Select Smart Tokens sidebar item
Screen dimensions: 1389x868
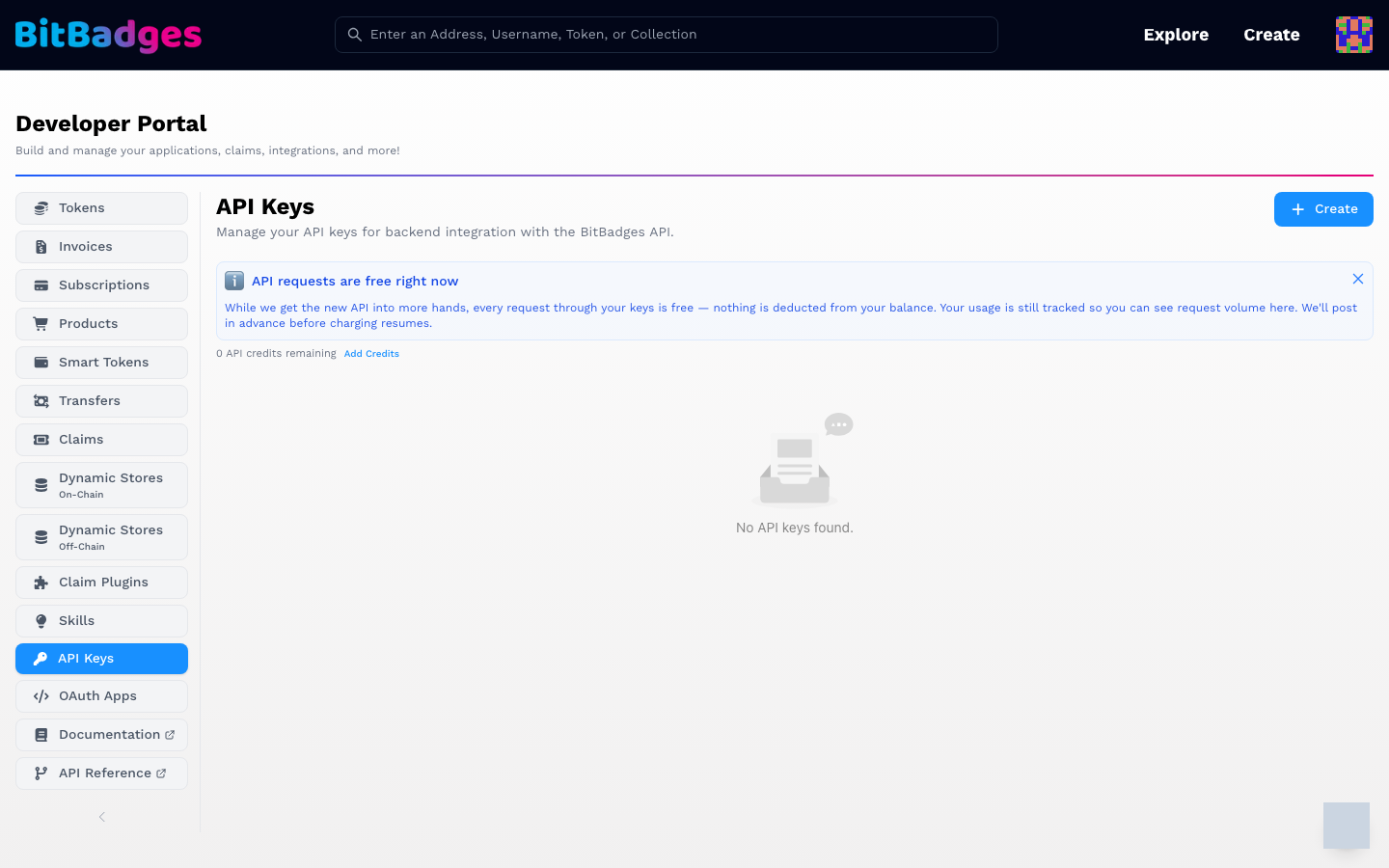[101, 363]
